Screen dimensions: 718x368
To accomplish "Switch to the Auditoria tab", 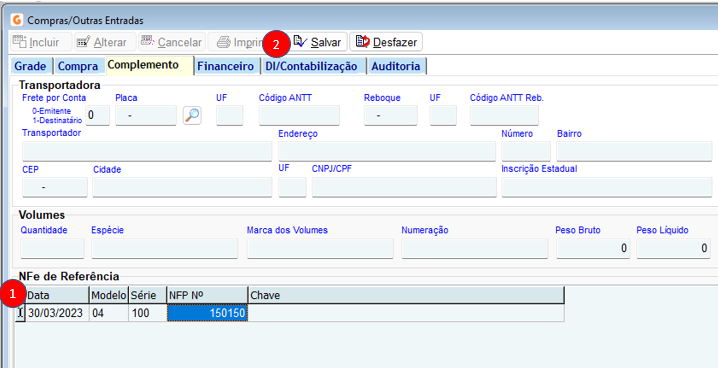I will tap(396, 66).
